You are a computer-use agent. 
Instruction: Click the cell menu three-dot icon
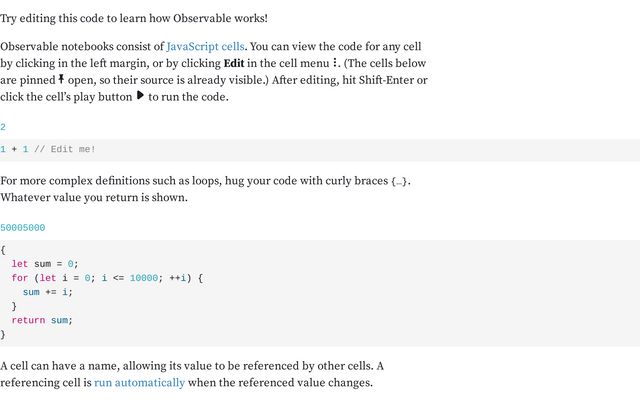pos(335,63)
